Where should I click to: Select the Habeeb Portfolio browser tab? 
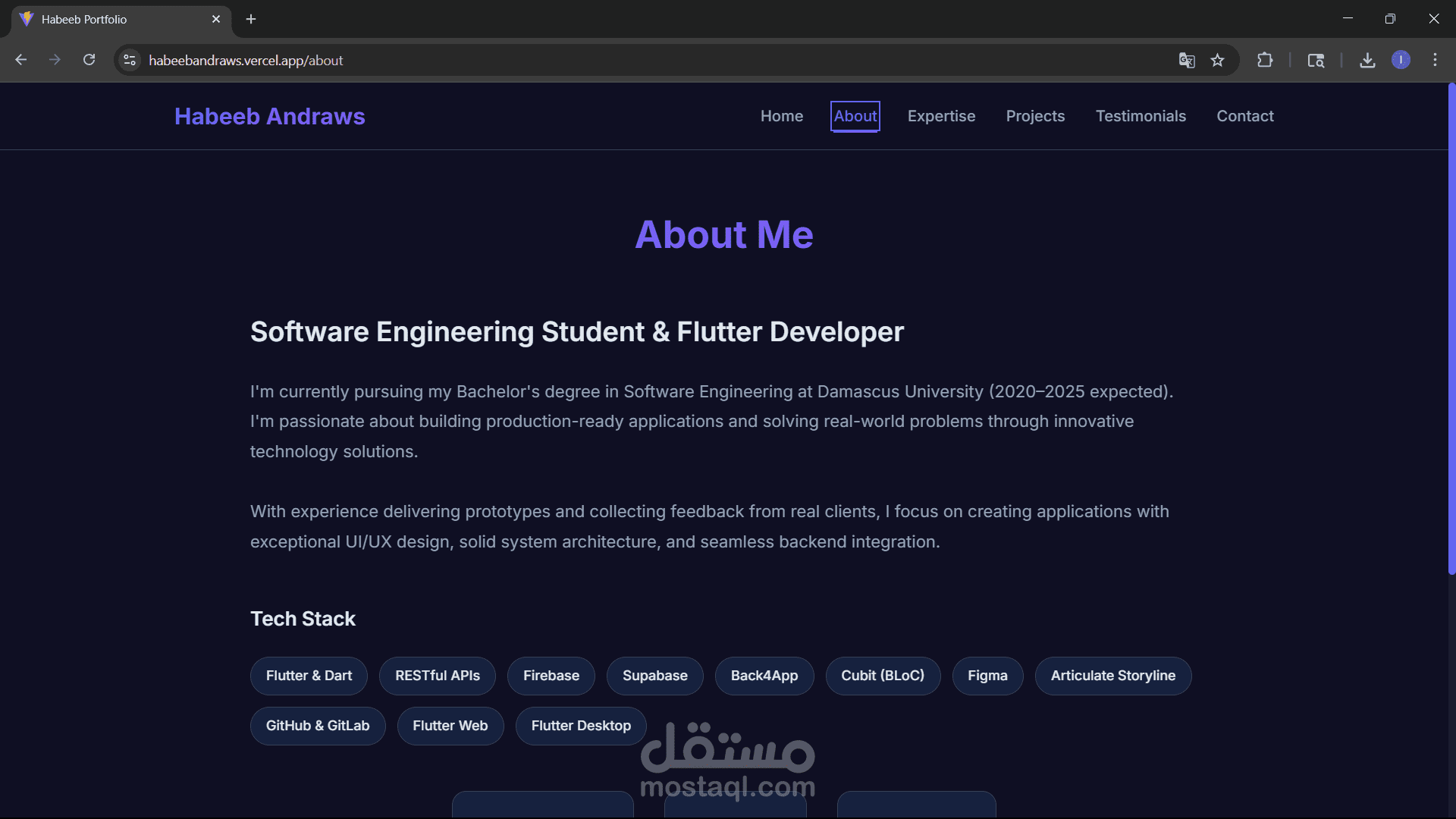click(121, 19)
